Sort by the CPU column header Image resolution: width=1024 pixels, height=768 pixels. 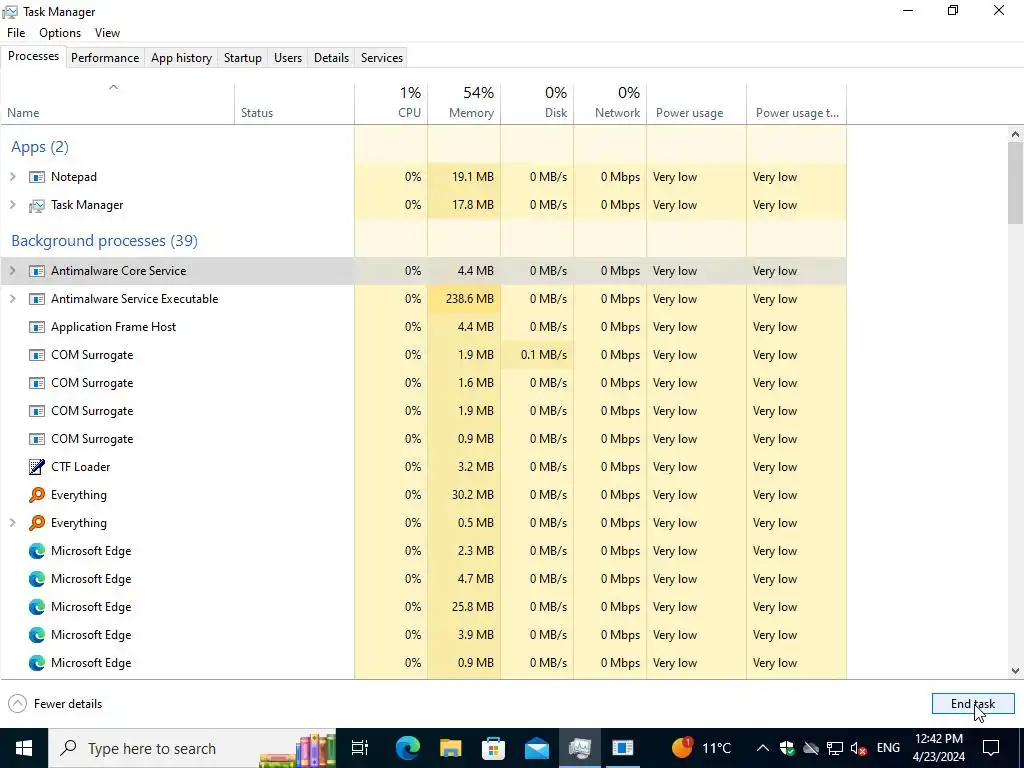[391, 104]
